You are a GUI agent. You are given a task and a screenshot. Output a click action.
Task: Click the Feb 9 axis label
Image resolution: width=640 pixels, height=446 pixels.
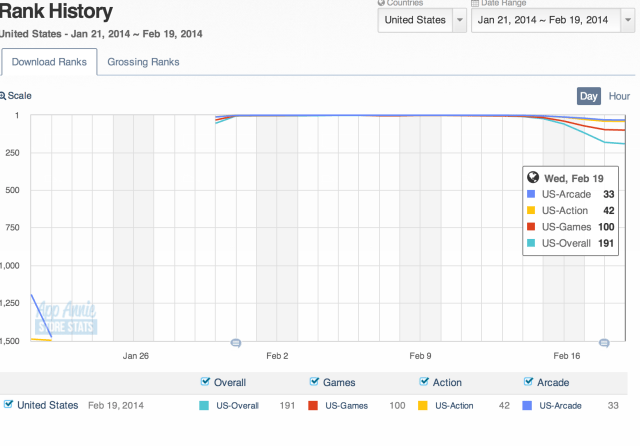point(420,356)
